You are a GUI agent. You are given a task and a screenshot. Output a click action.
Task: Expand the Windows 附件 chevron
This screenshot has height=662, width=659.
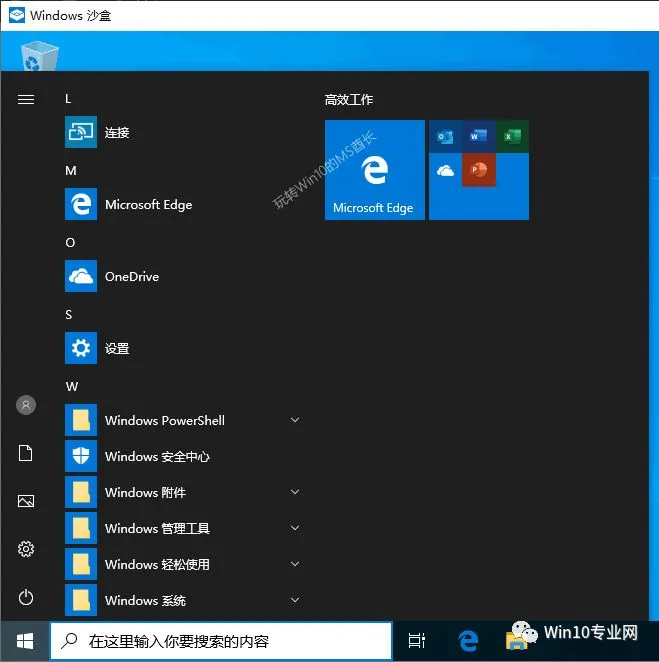click(x=295, y=492)
